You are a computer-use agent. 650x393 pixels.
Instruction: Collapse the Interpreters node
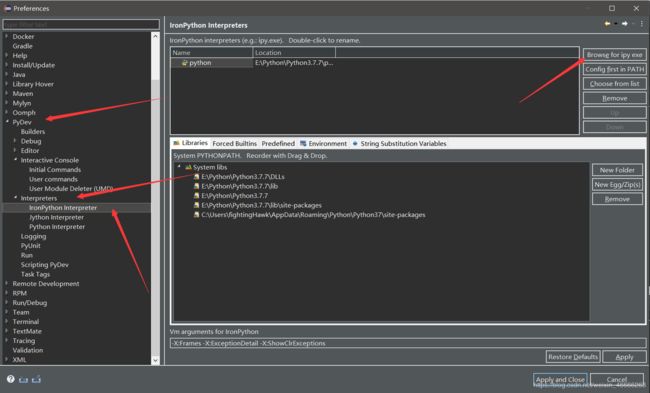click(15, 198)
